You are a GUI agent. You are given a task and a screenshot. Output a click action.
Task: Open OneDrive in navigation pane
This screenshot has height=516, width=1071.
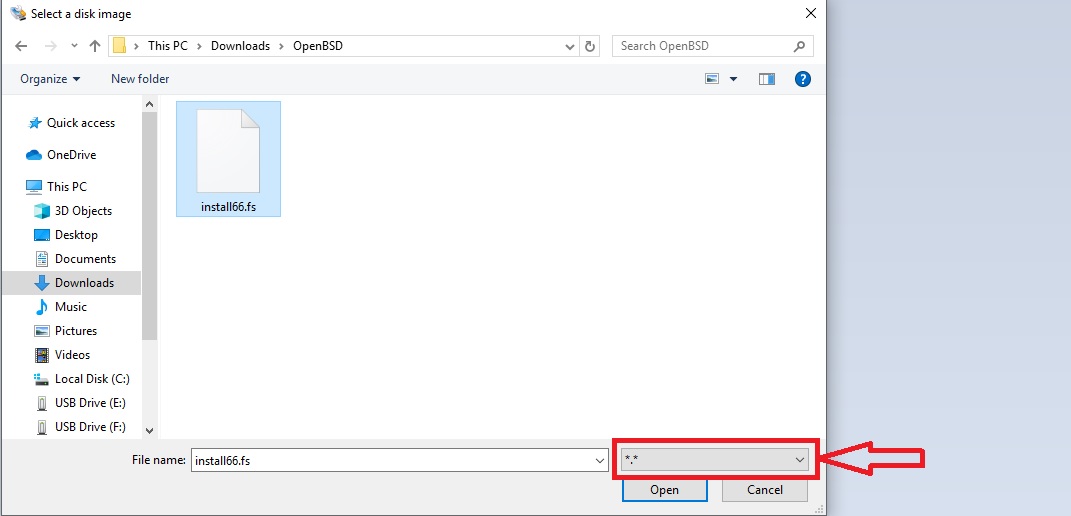click(71, 155)
